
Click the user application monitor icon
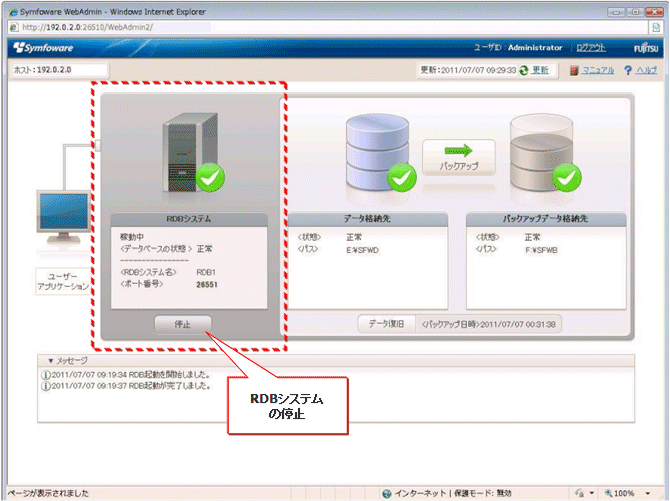(x=63, y=218)
